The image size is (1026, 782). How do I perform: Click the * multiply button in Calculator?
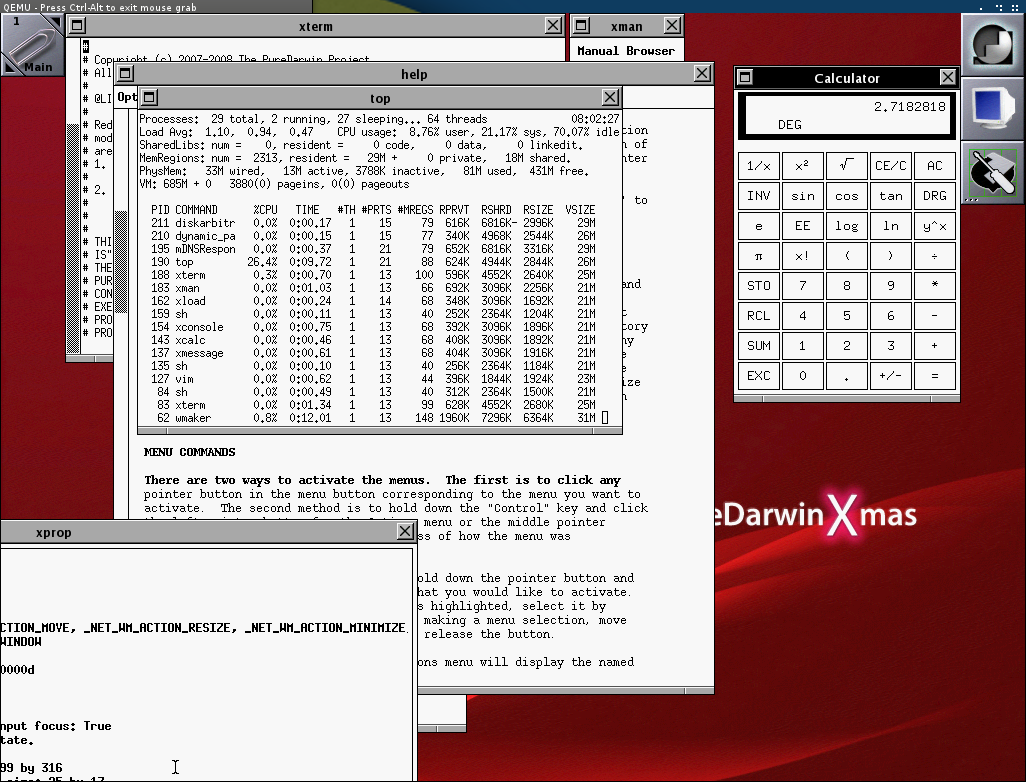(934, 286)
